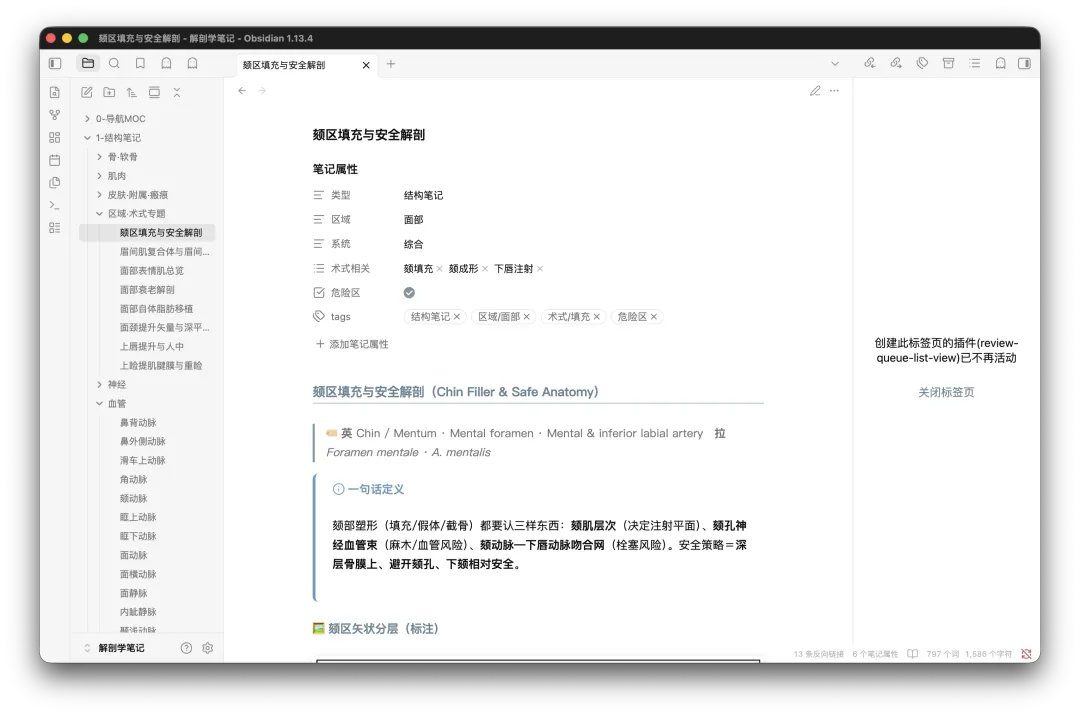1080x715 pixels.
Task: Remove the 颏填充 value from 术式相关
Action: point(439,269)
